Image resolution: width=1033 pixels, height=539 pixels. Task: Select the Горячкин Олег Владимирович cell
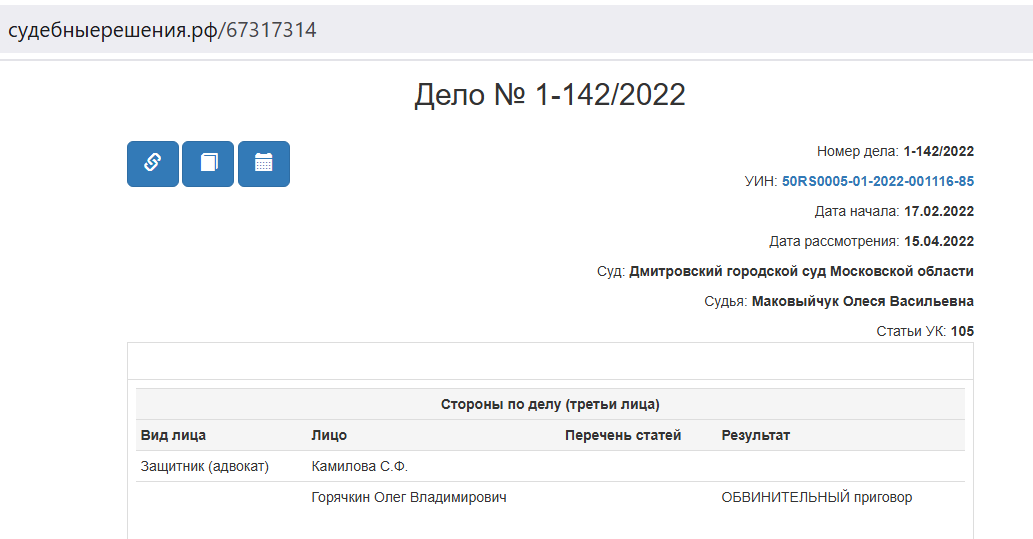pyautogui.click(x=409, y=497)
